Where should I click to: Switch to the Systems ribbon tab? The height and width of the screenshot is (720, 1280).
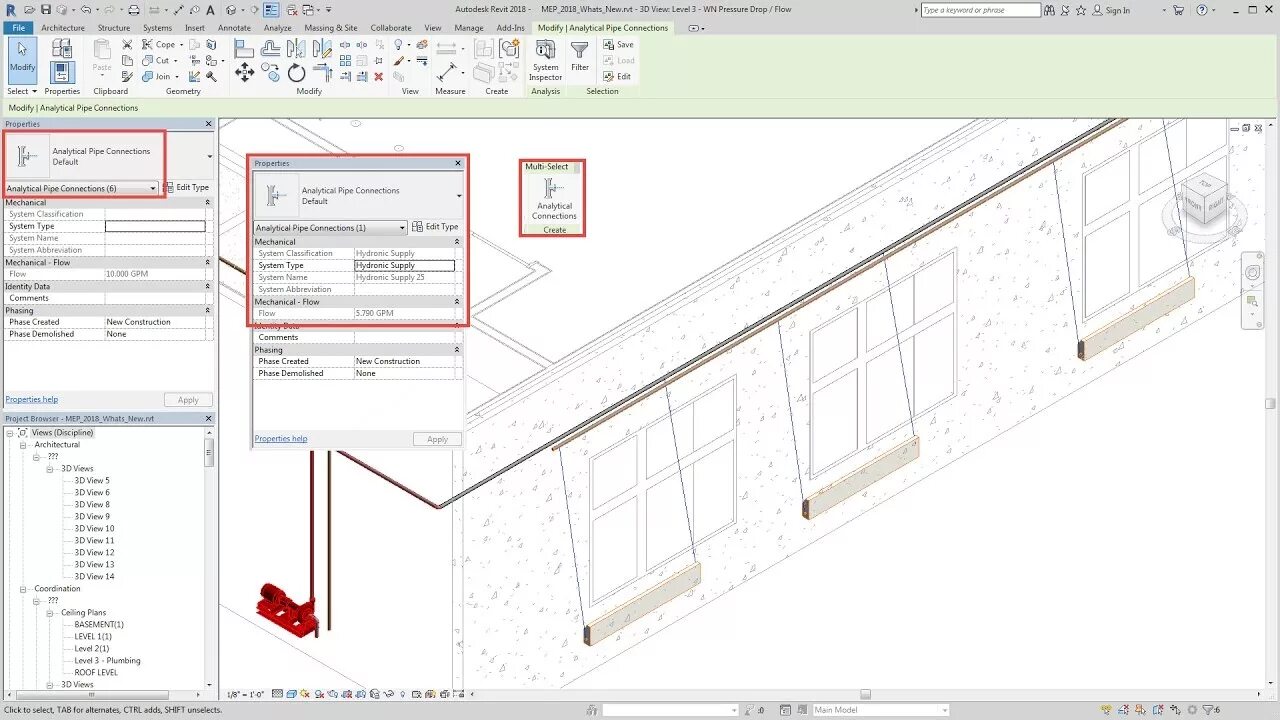[x=157, y=28]
